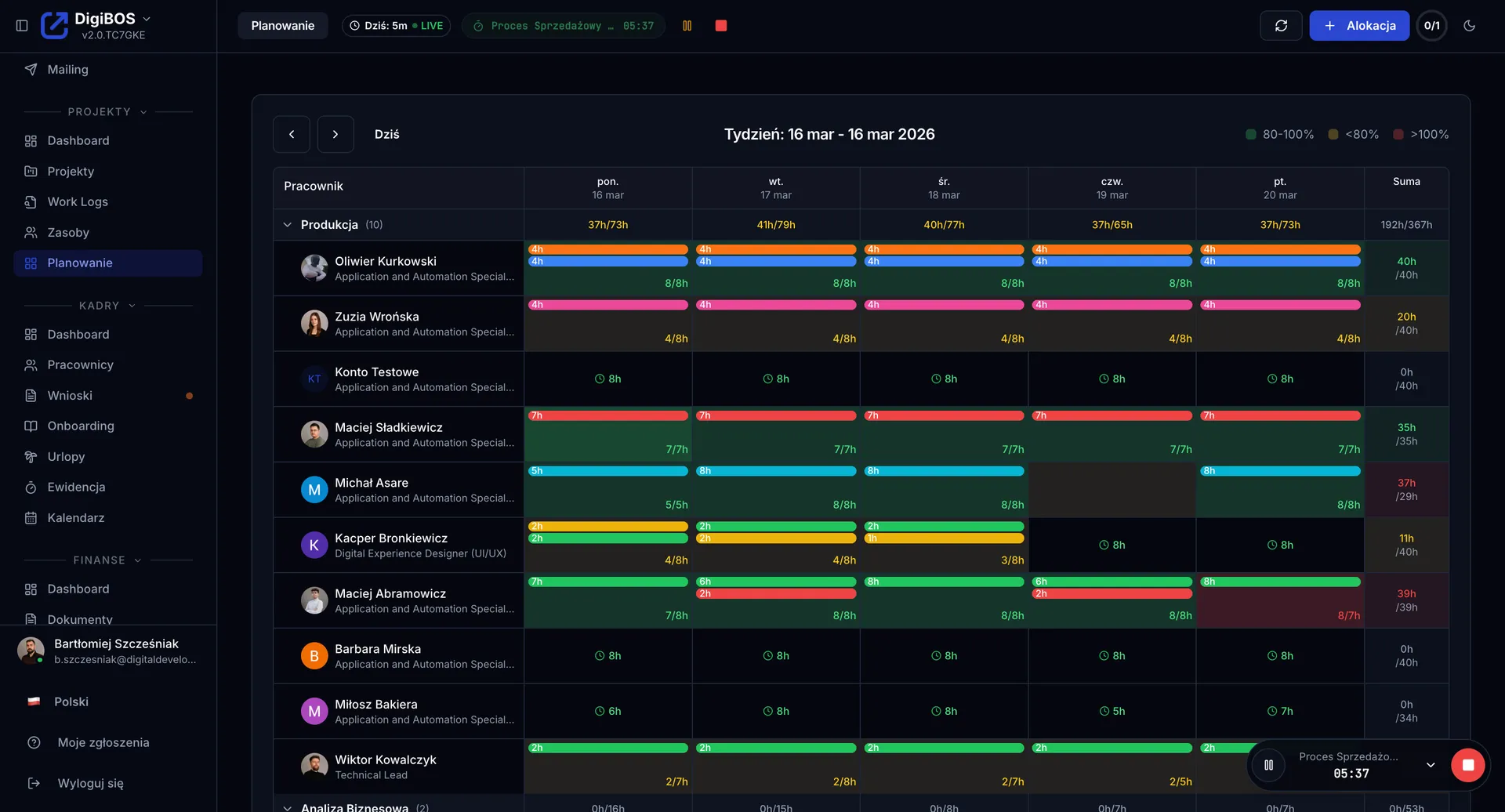The width and height of the screenshot is (1505, 812).
Task: Open Onboarding sidebar icon
Action: 31,426
